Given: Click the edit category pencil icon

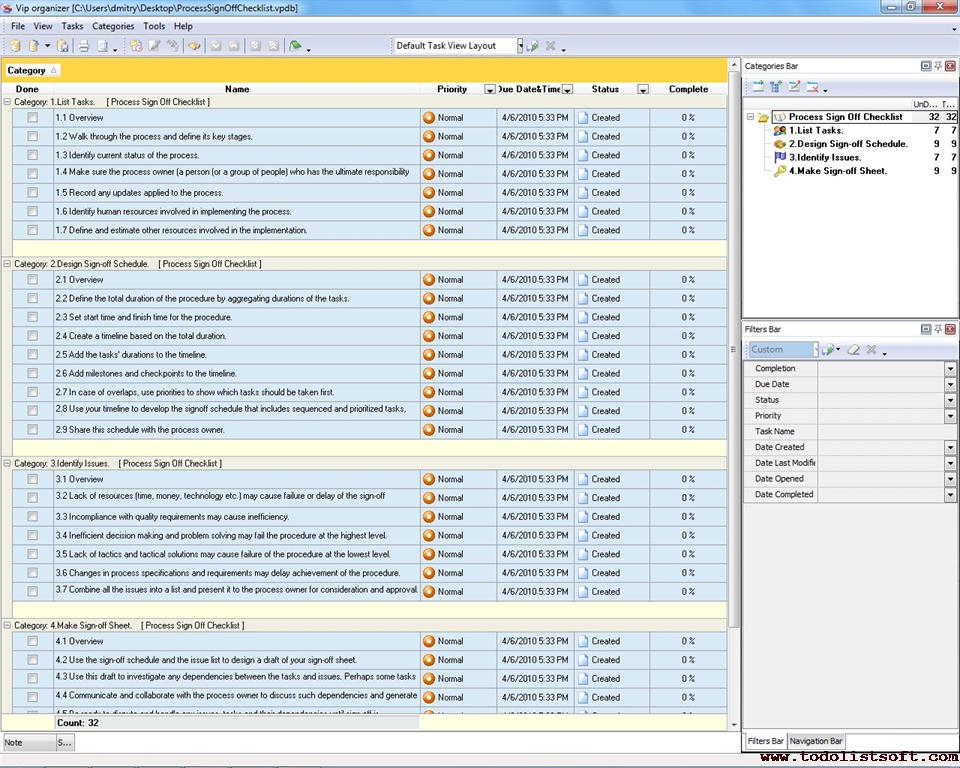Looking at the screenshot, I should point(794,87).
